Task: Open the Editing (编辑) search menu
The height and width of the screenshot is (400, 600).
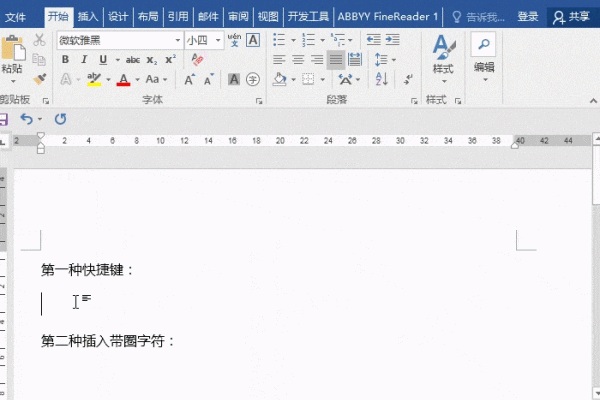Action: (484, 57)
